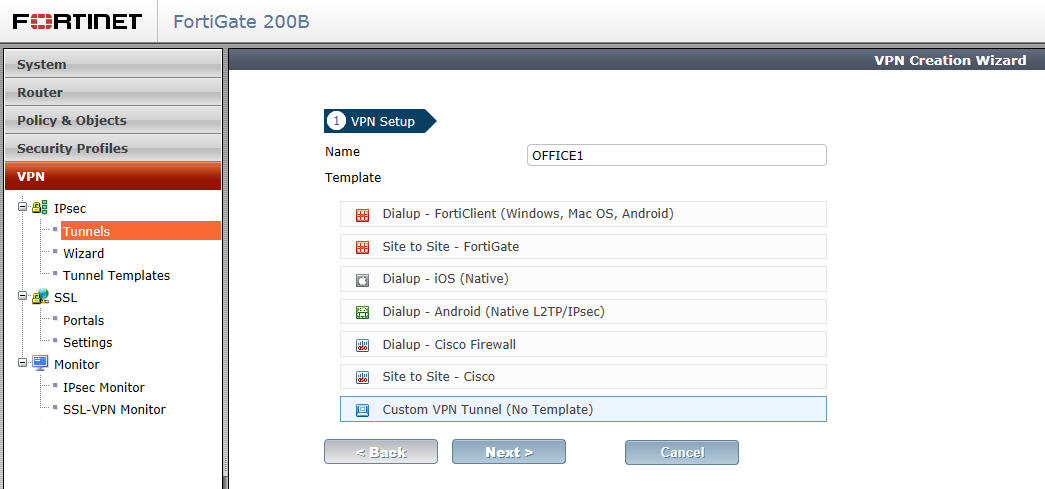This screenshot has width=1045, height=489.
Task: Collapse the SSL tree node
Action: tap(23, 296)
